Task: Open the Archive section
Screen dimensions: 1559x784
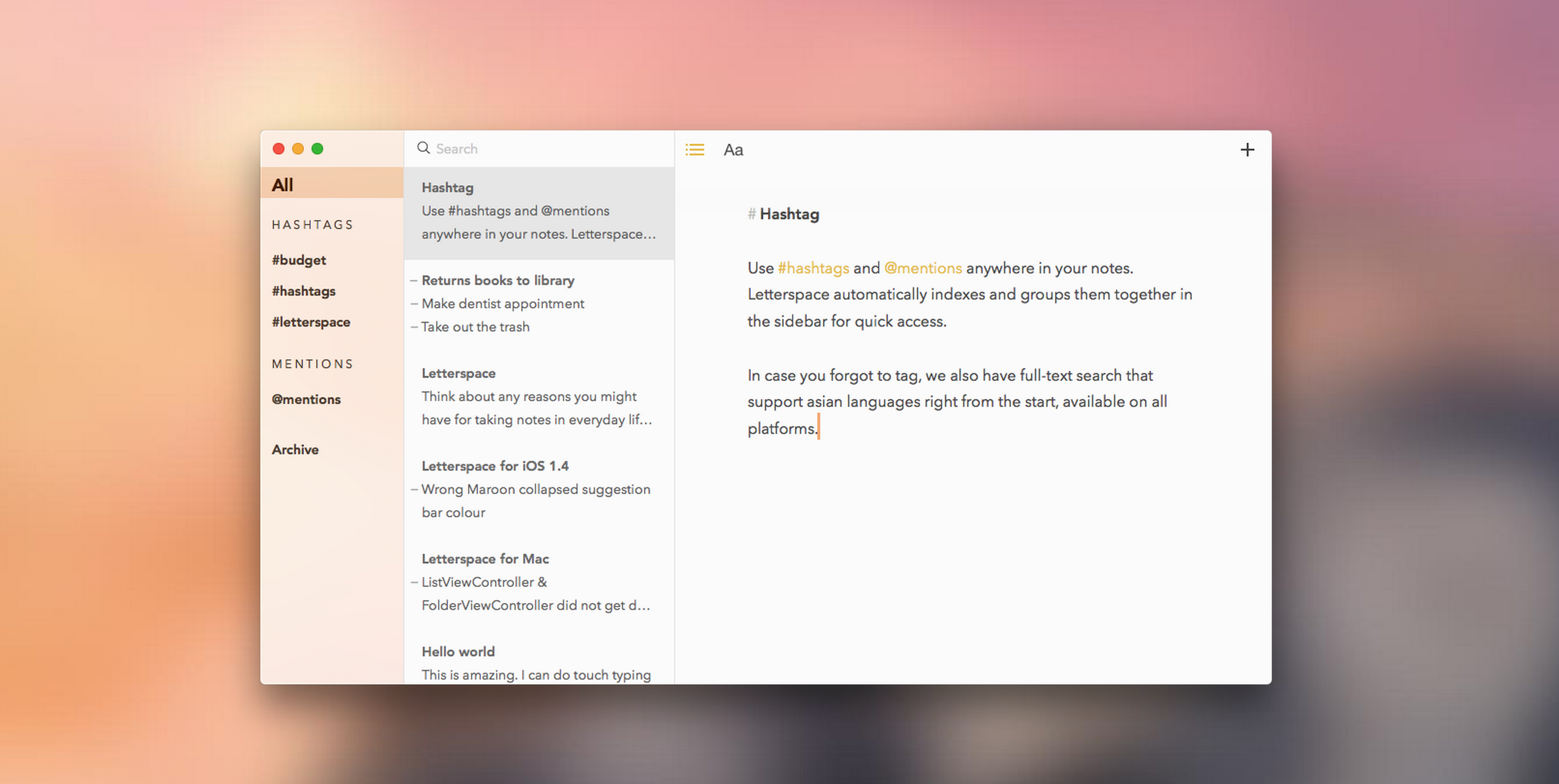Action: click(295, 449)
